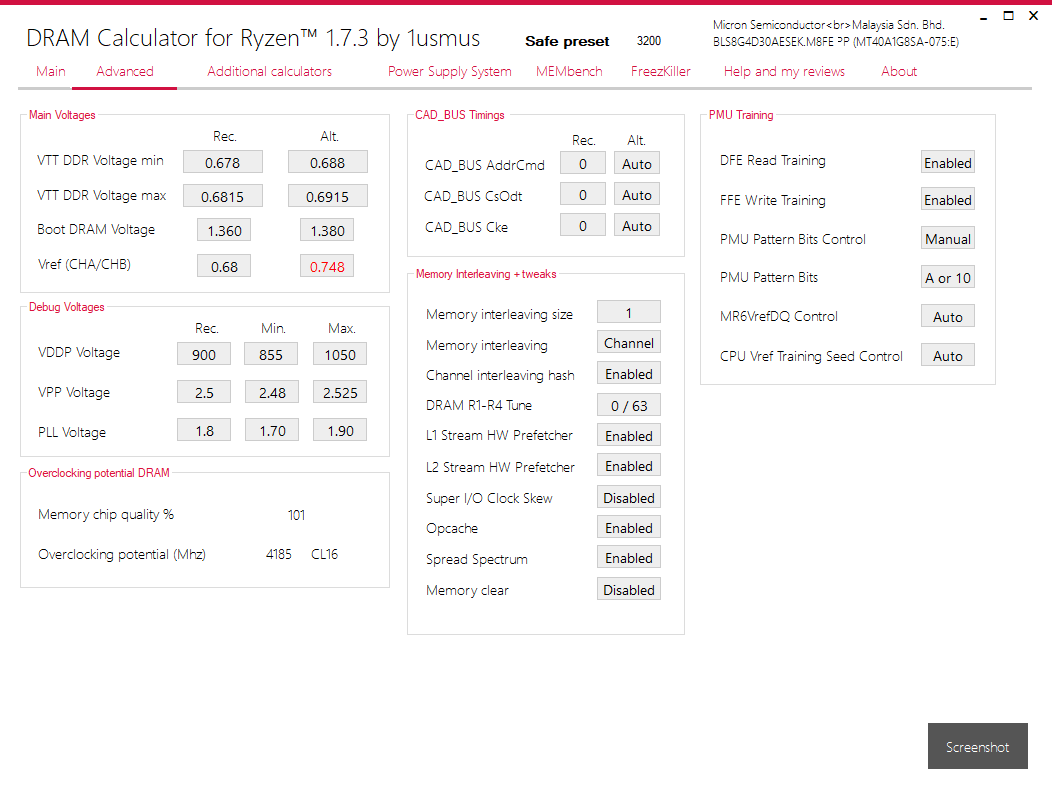1052x791 pixels.
Task: Select the Advanced tab
Action: click(125, 71)
